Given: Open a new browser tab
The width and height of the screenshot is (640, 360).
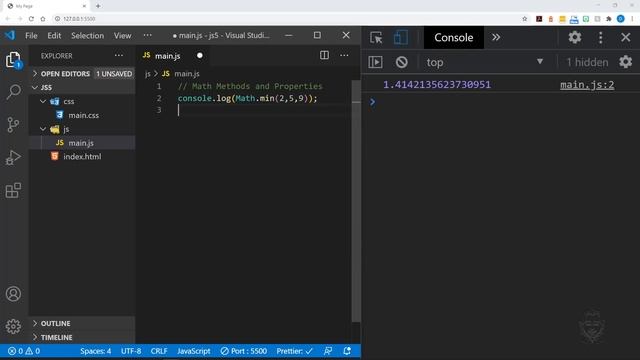Looking at the screenshot, I should point(98,6).
